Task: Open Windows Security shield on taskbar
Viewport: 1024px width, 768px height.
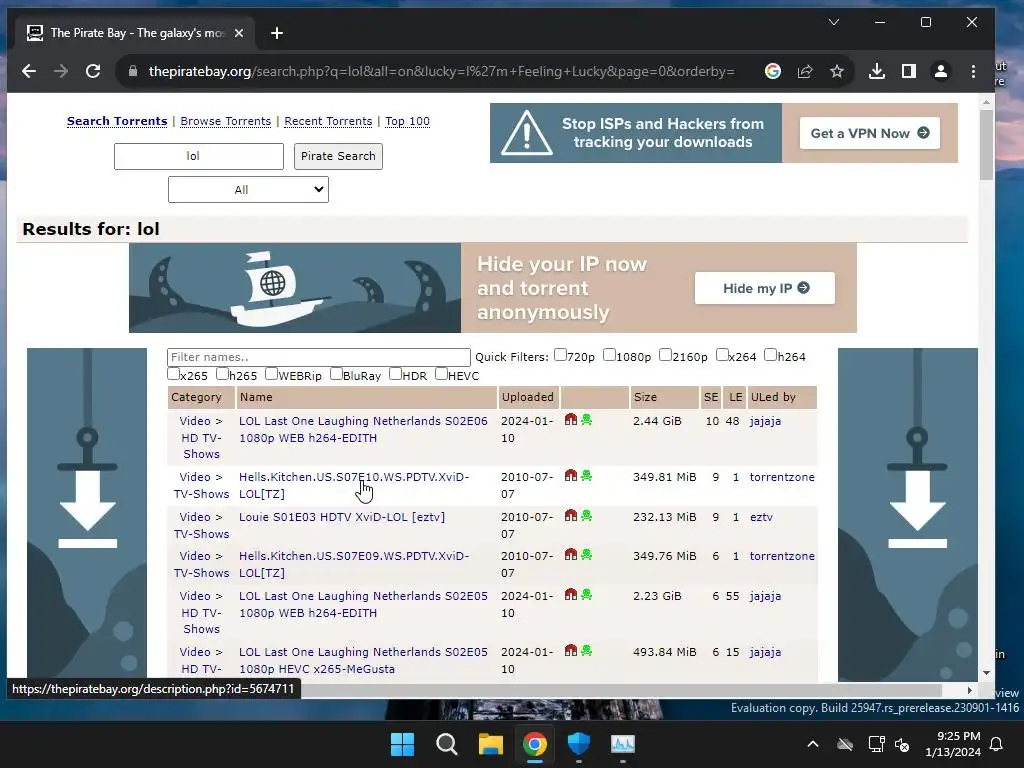Action: pos(579,744)
